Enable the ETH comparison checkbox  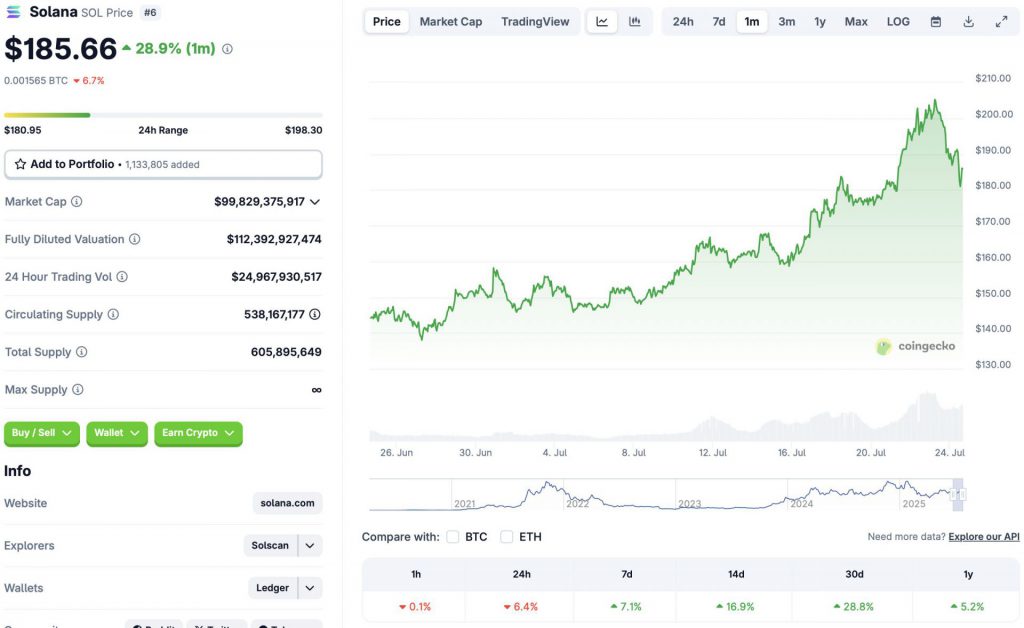coord(508,536)
